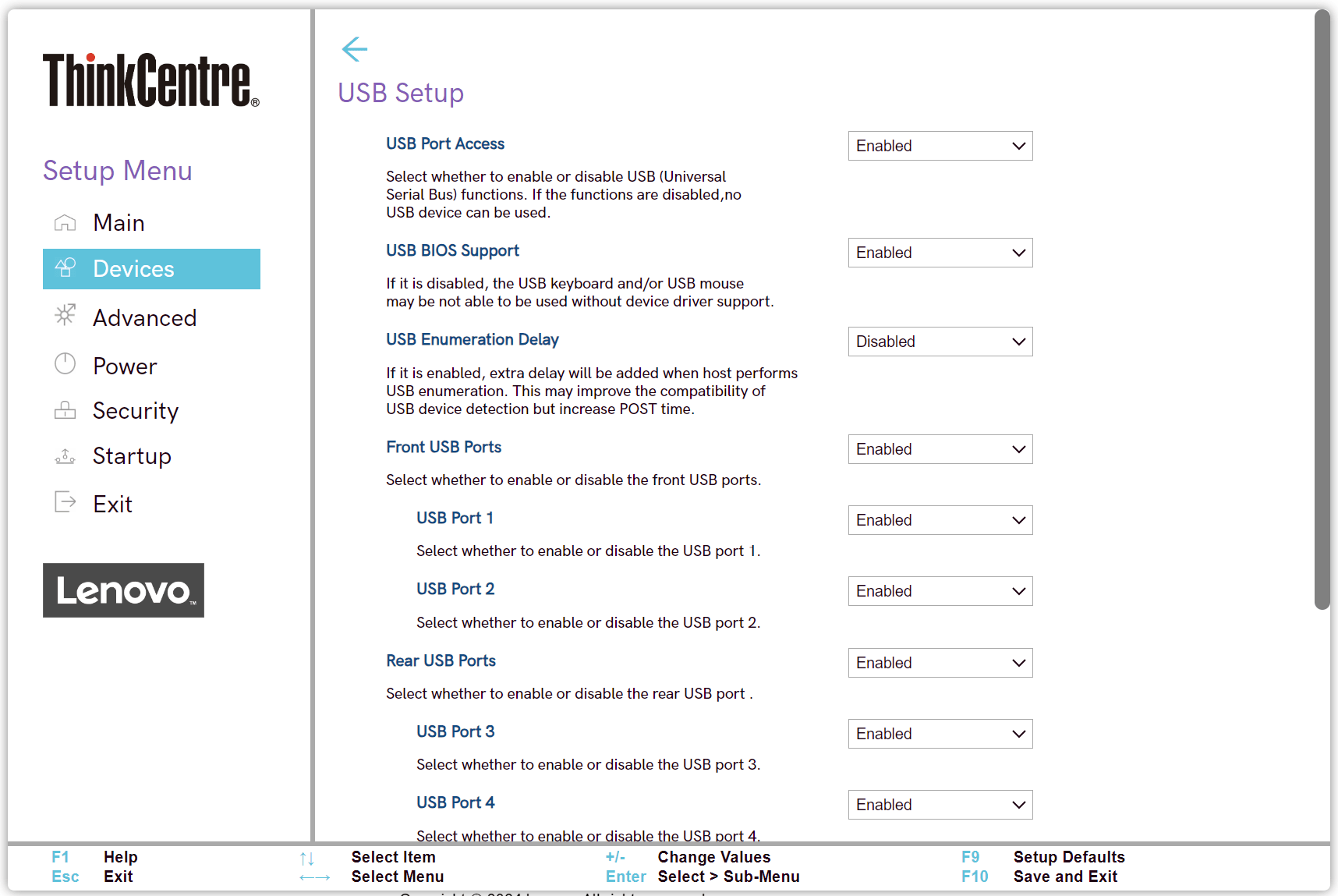Open the Rear USB Ports dropdown
1338x896 pixels.
click(940, 663)
